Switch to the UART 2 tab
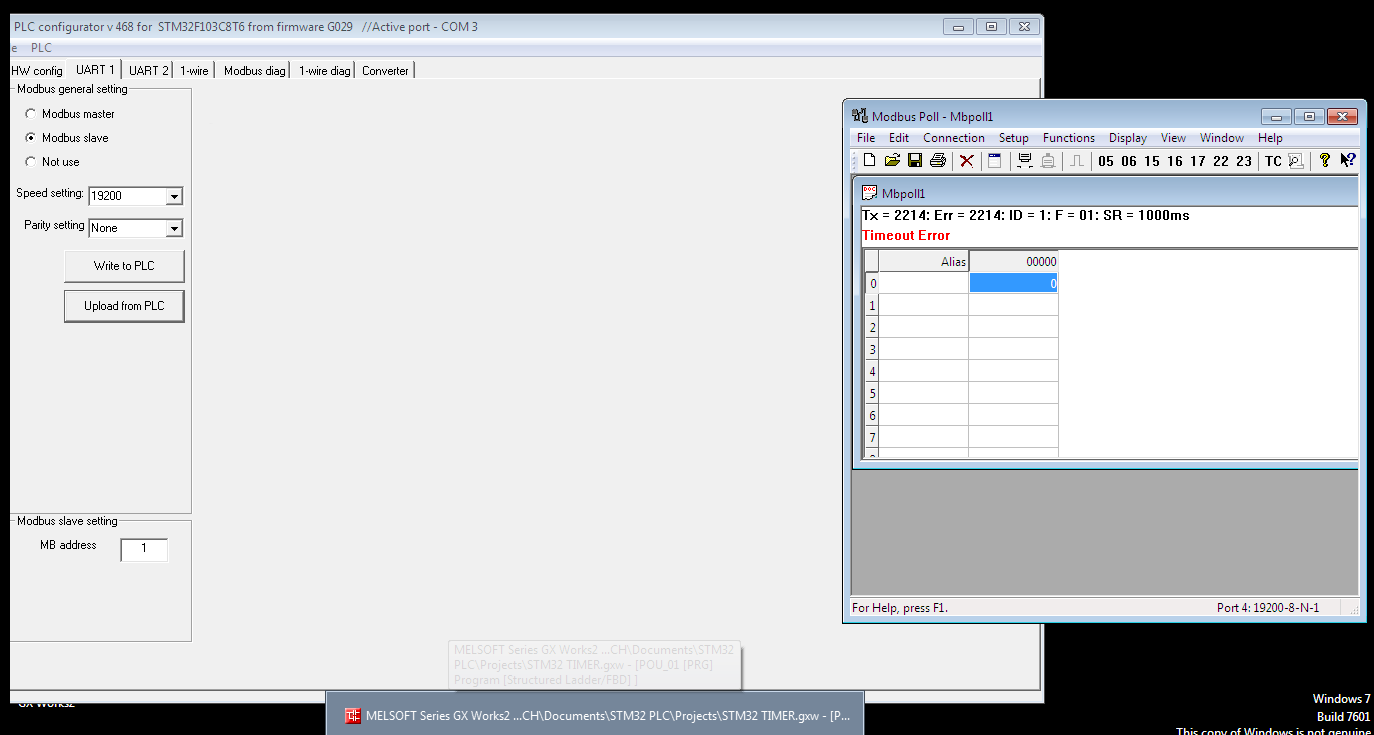1374x735 pixels. (149, 71)
